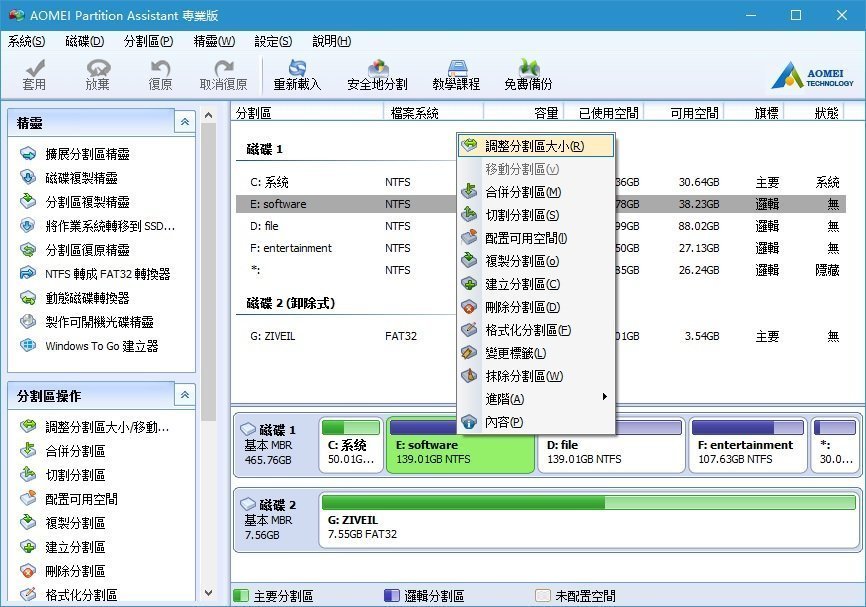
Task: Click the 套用 (Apply) checkmark icon
Action: [x=35, y=68]
